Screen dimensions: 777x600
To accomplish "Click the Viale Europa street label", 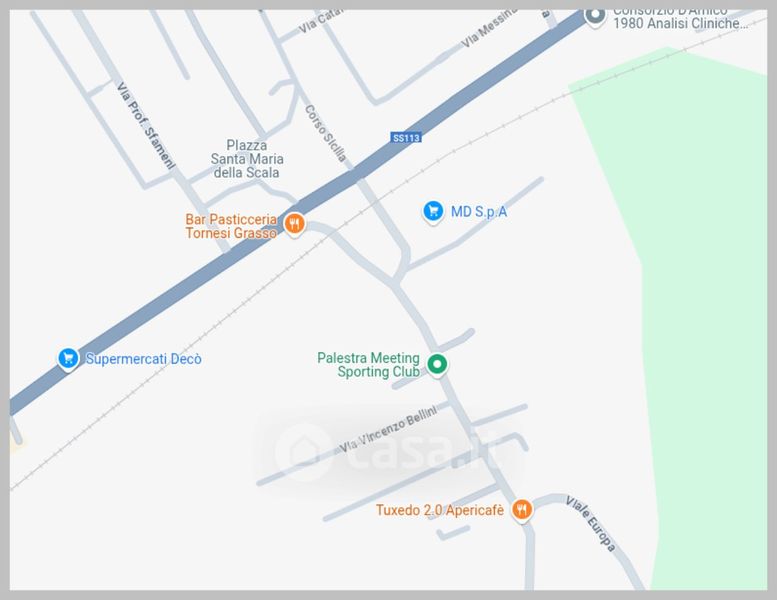I will pyautogui.click(x=591, y=524).
